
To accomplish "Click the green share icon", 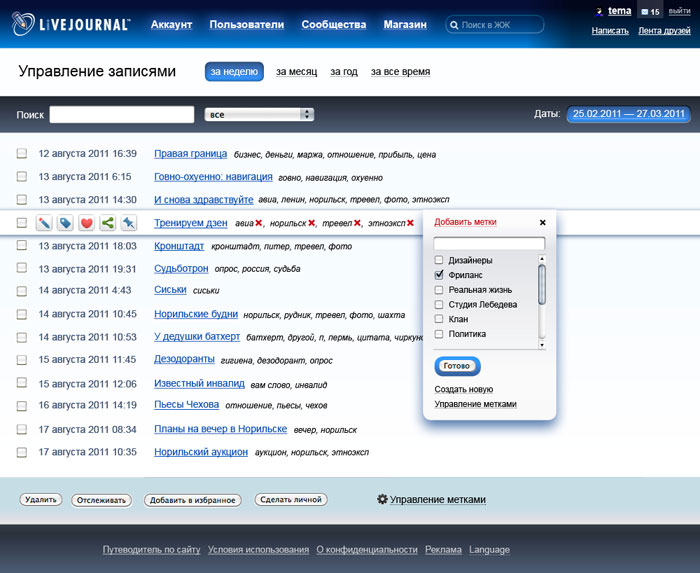I will point(108,223).
